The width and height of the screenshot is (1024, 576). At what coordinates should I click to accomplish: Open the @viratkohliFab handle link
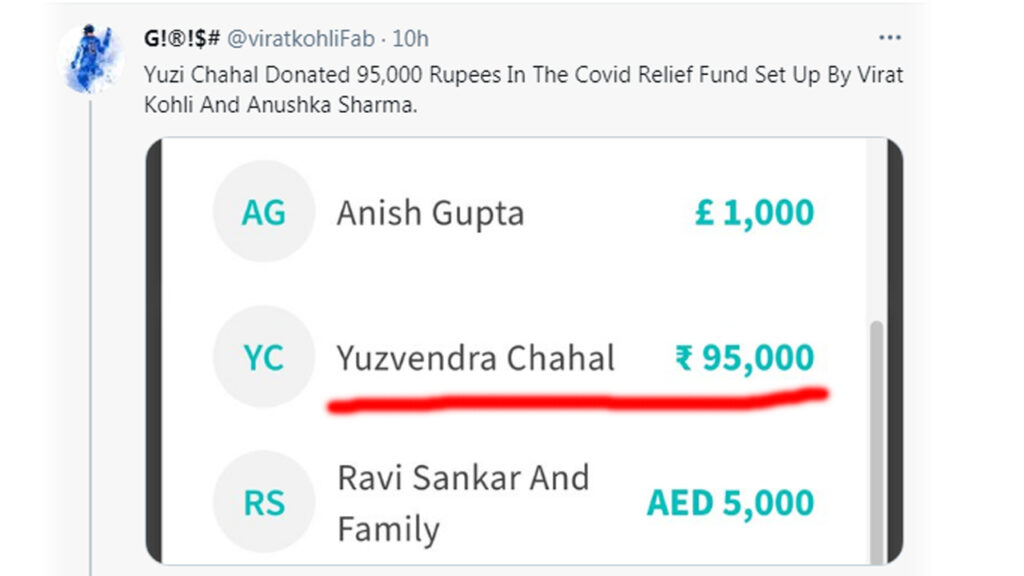click(x=303, y=39)
